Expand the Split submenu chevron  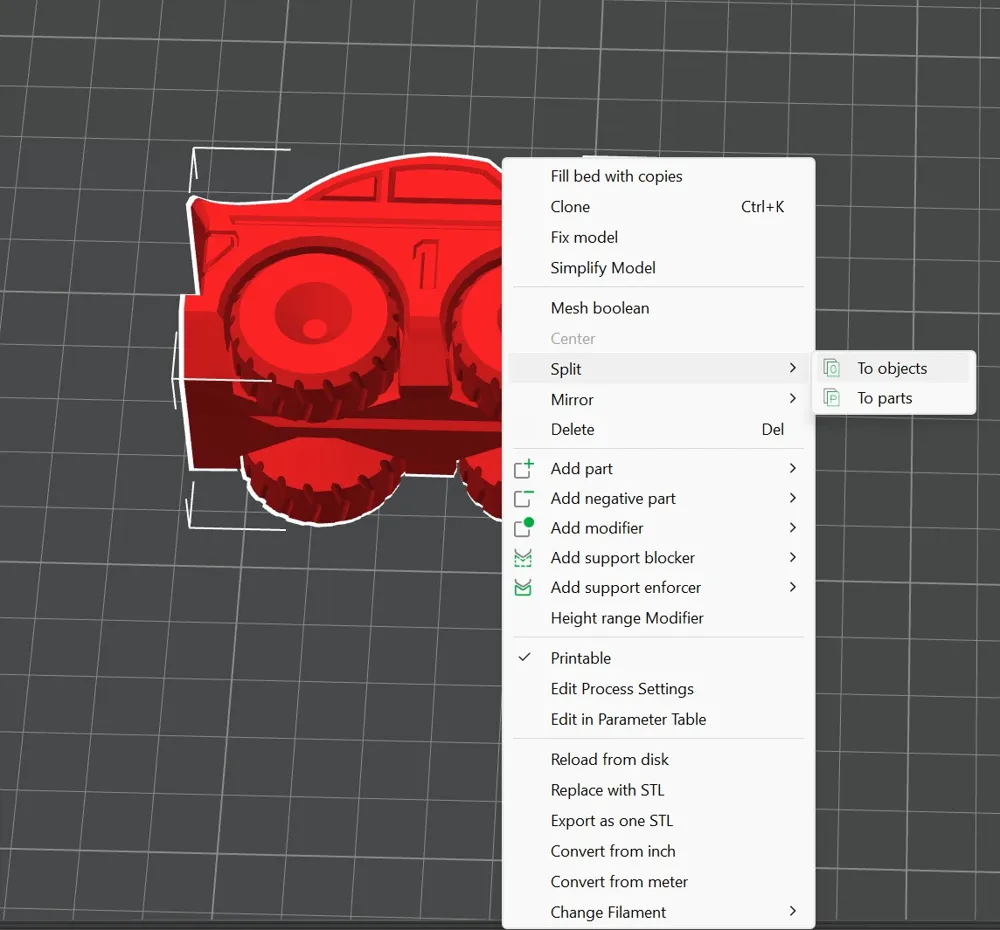tap(792, 368)
